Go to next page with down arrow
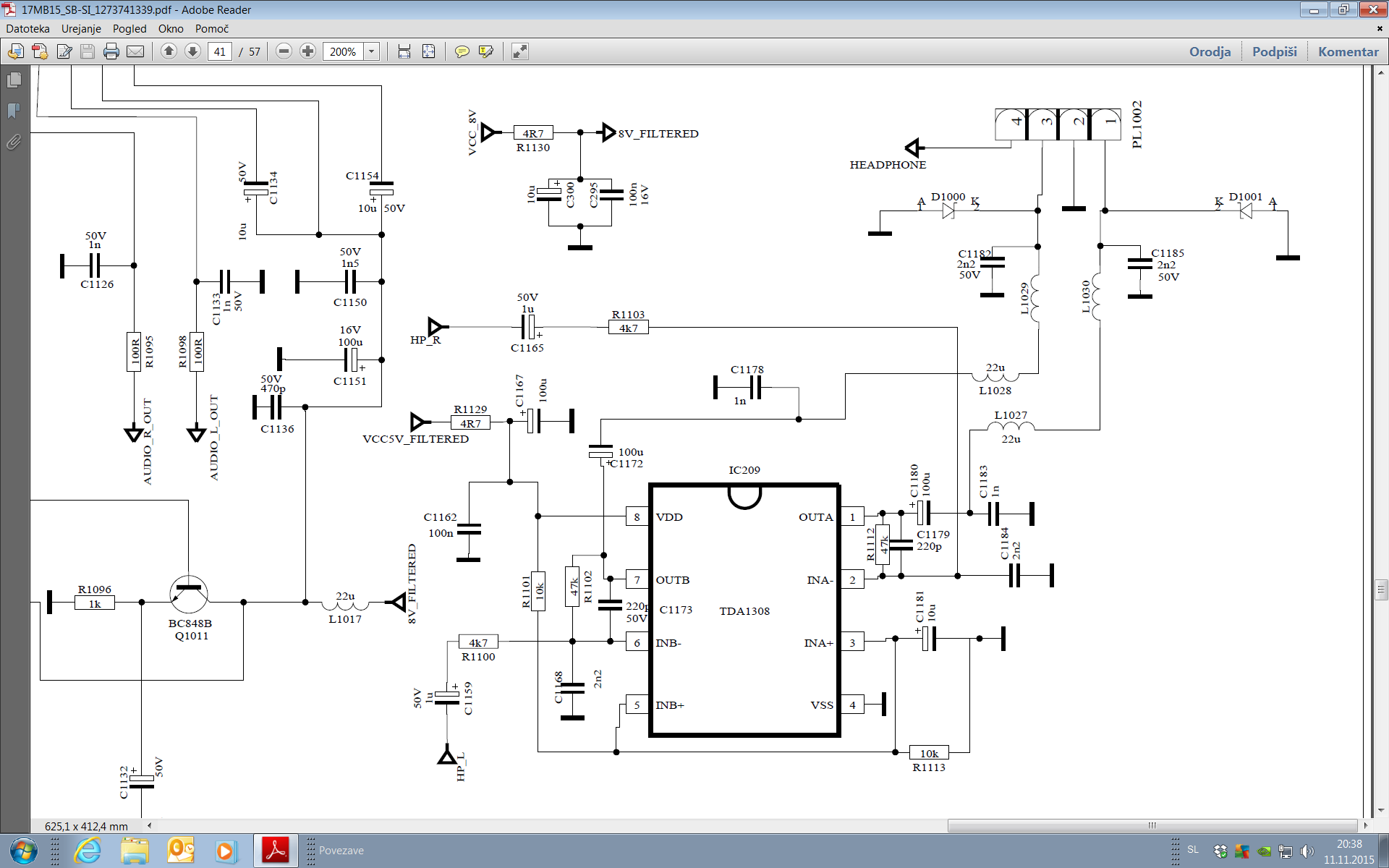The image size is (1389, 868). [192, 51]
